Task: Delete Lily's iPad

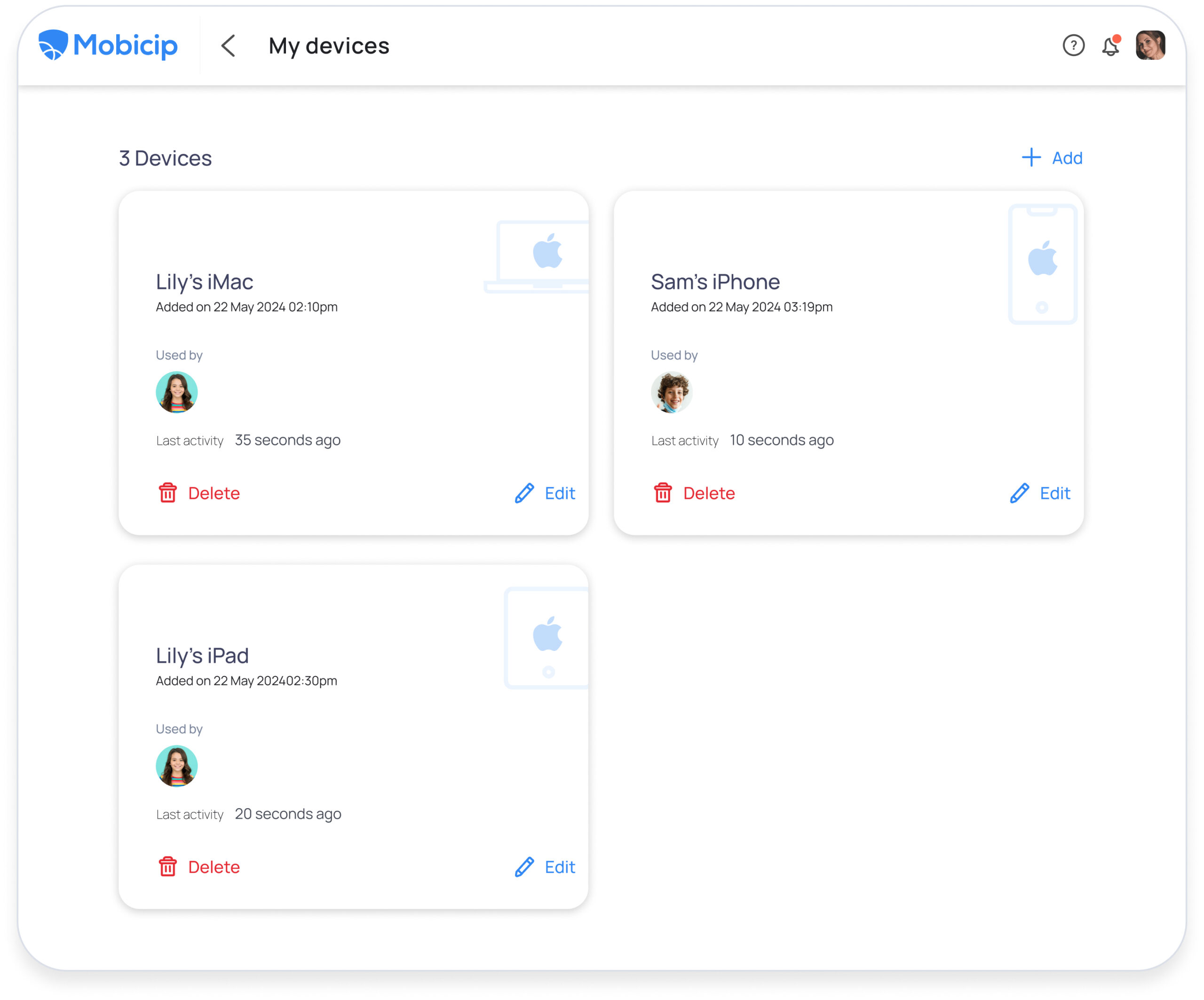Action: pyautogui.click(x=214, y=866)
